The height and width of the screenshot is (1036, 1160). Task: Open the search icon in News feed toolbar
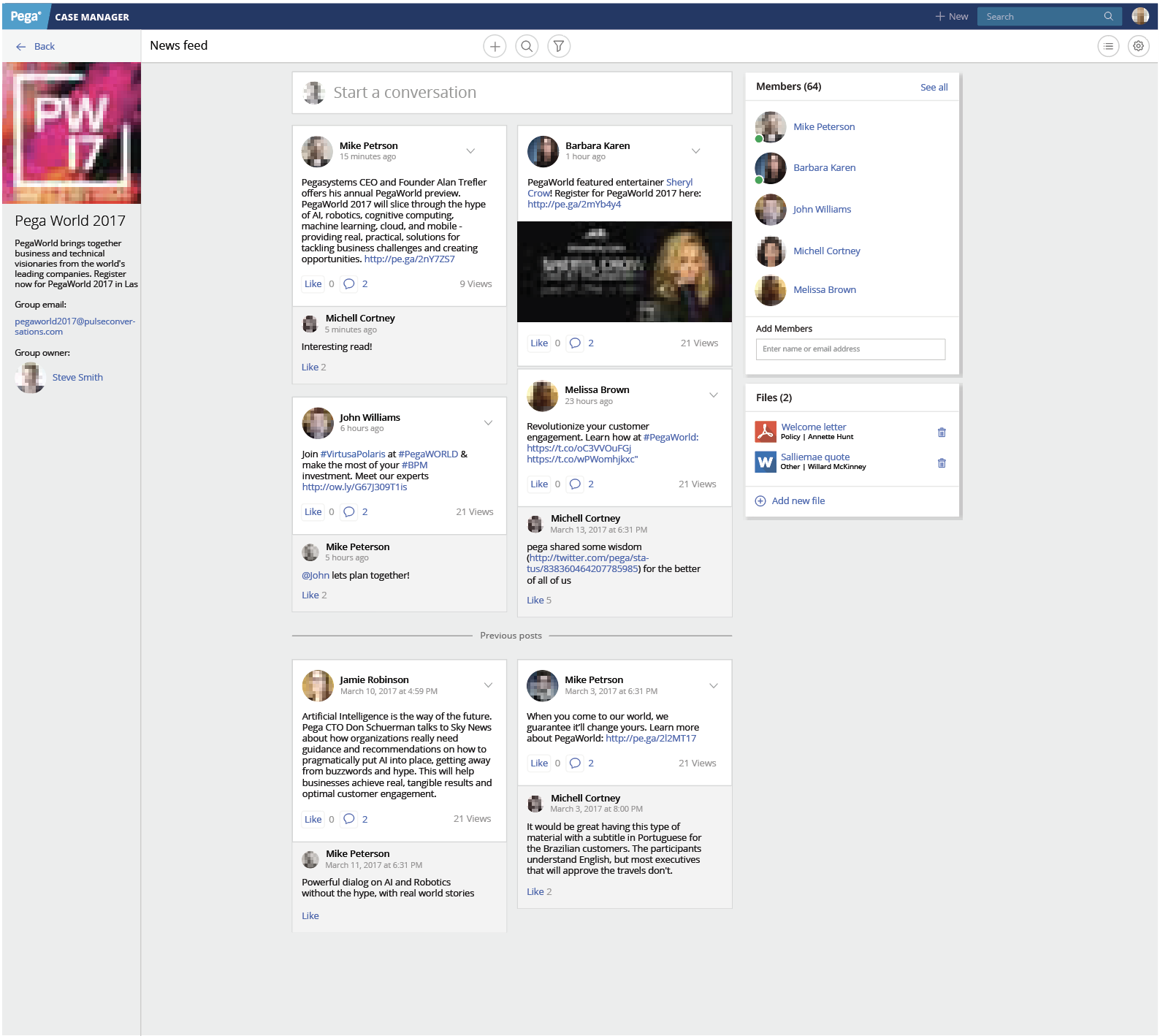[527, 47]
